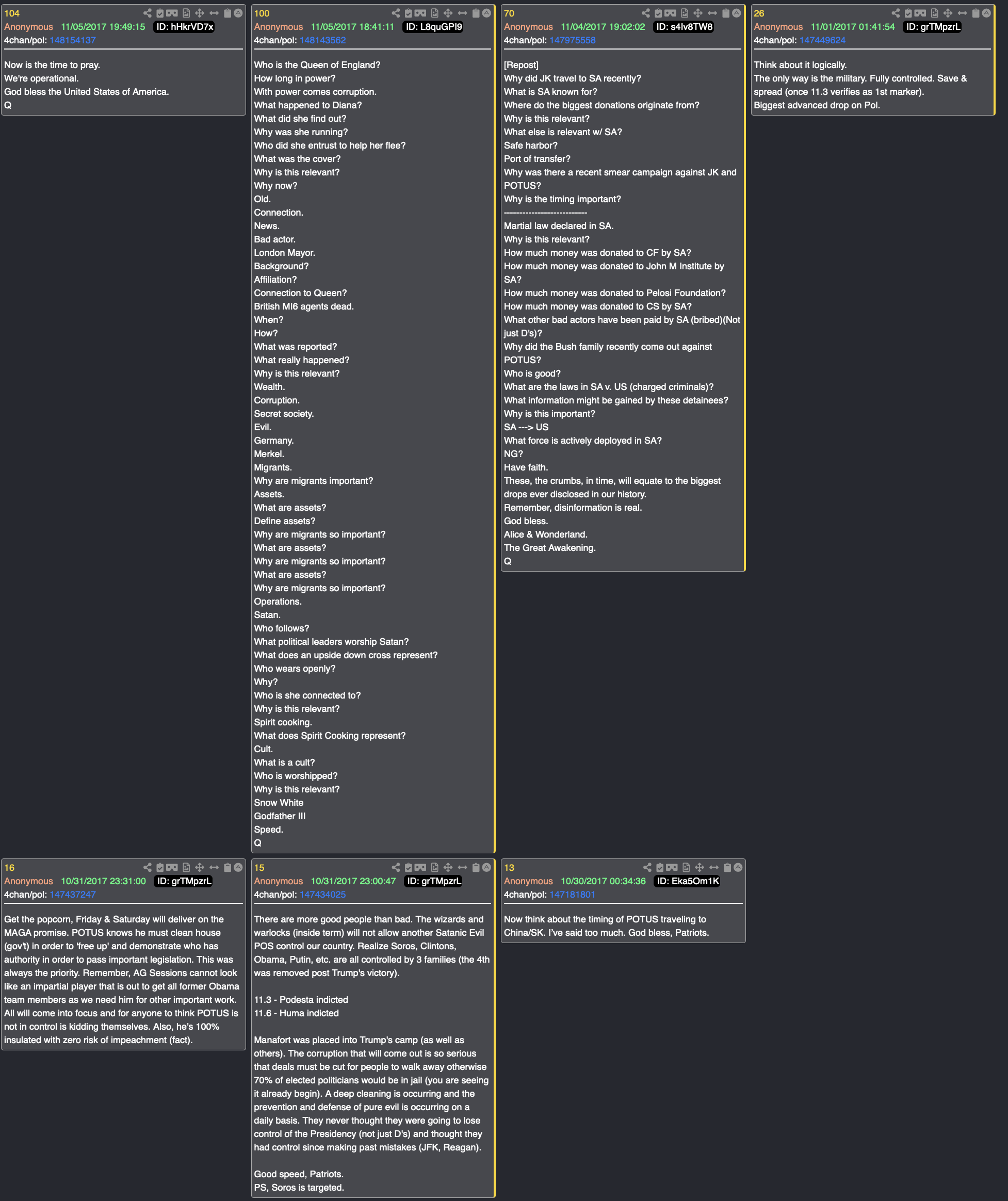Open 4chan link 148143562
This screenshot has width=1008, height=1201.
point(322,40)
